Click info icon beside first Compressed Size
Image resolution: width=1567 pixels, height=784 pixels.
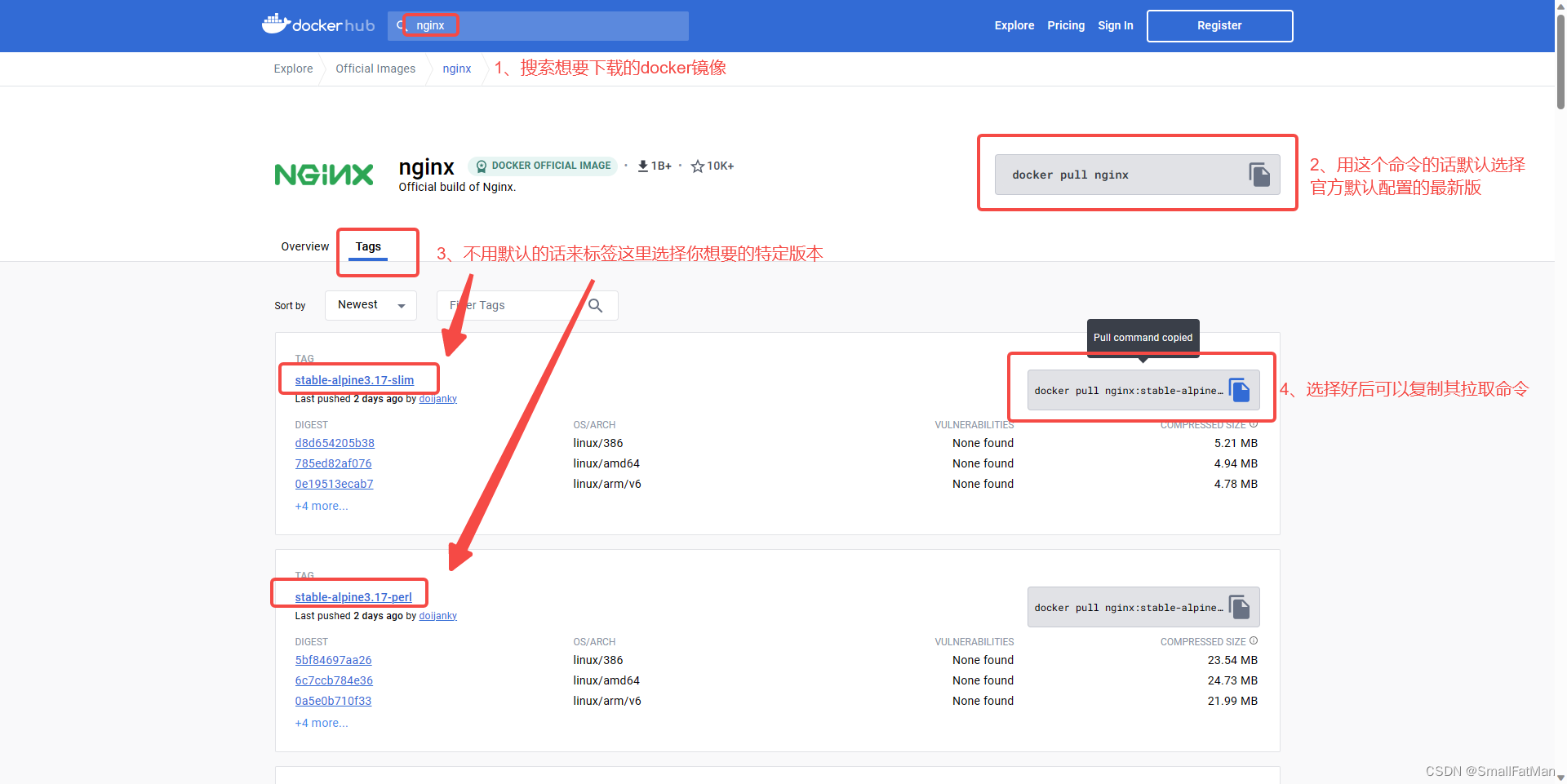coord(1254,424)
